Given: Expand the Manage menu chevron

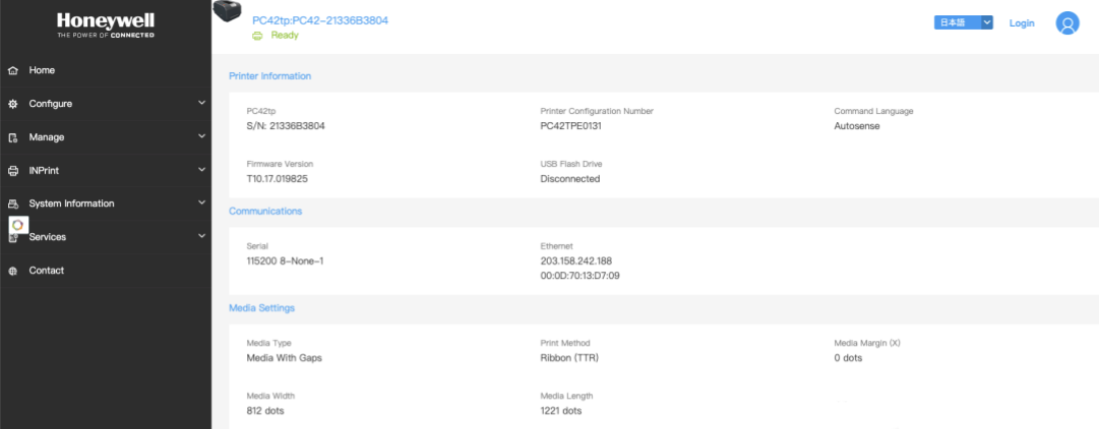Looking at the screenshot, I should pos(202,136).
